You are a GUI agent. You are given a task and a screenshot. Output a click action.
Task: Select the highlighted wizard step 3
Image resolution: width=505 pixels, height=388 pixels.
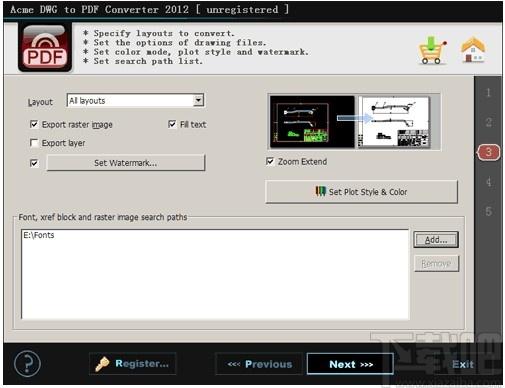(x=489, y=152)
